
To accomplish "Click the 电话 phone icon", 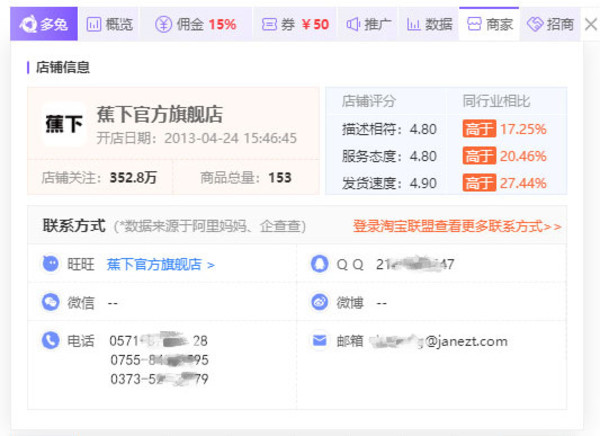I will click(x=51, y=340).
